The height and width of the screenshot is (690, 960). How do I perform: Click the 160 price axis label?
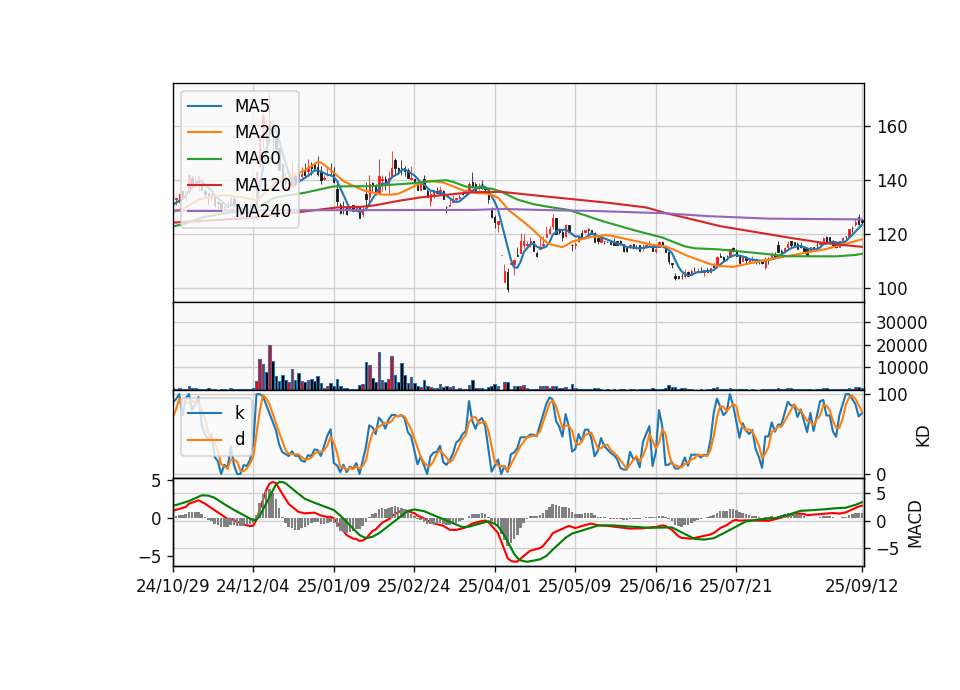click(x=891, y=127)
